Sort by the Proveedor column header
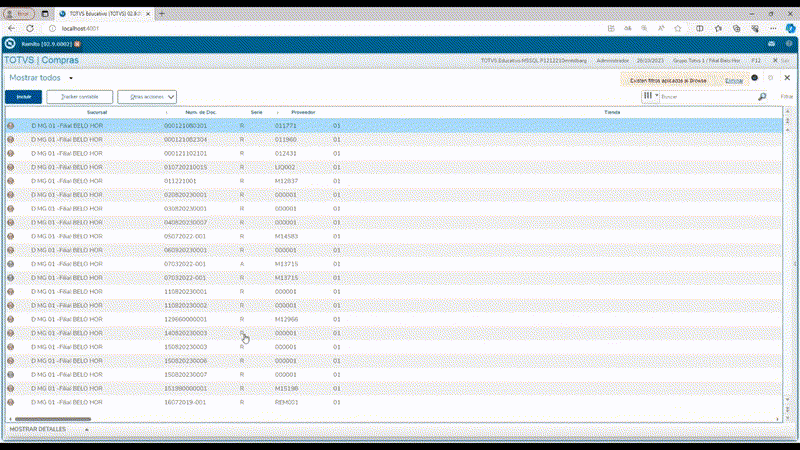Image resolution: width=800 pixels, height=450 pixels. 303,112
